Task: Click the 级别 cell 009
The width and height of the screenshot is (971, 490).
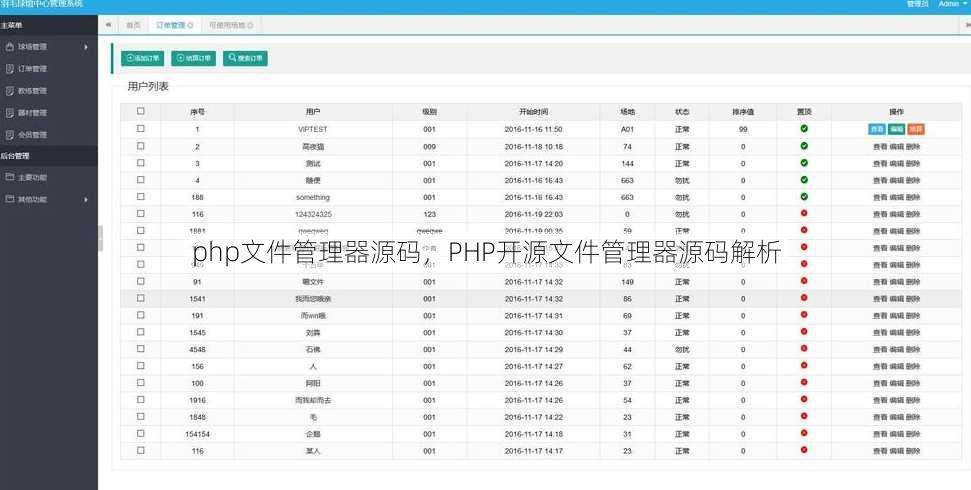Action: click(x=429, y=147)
